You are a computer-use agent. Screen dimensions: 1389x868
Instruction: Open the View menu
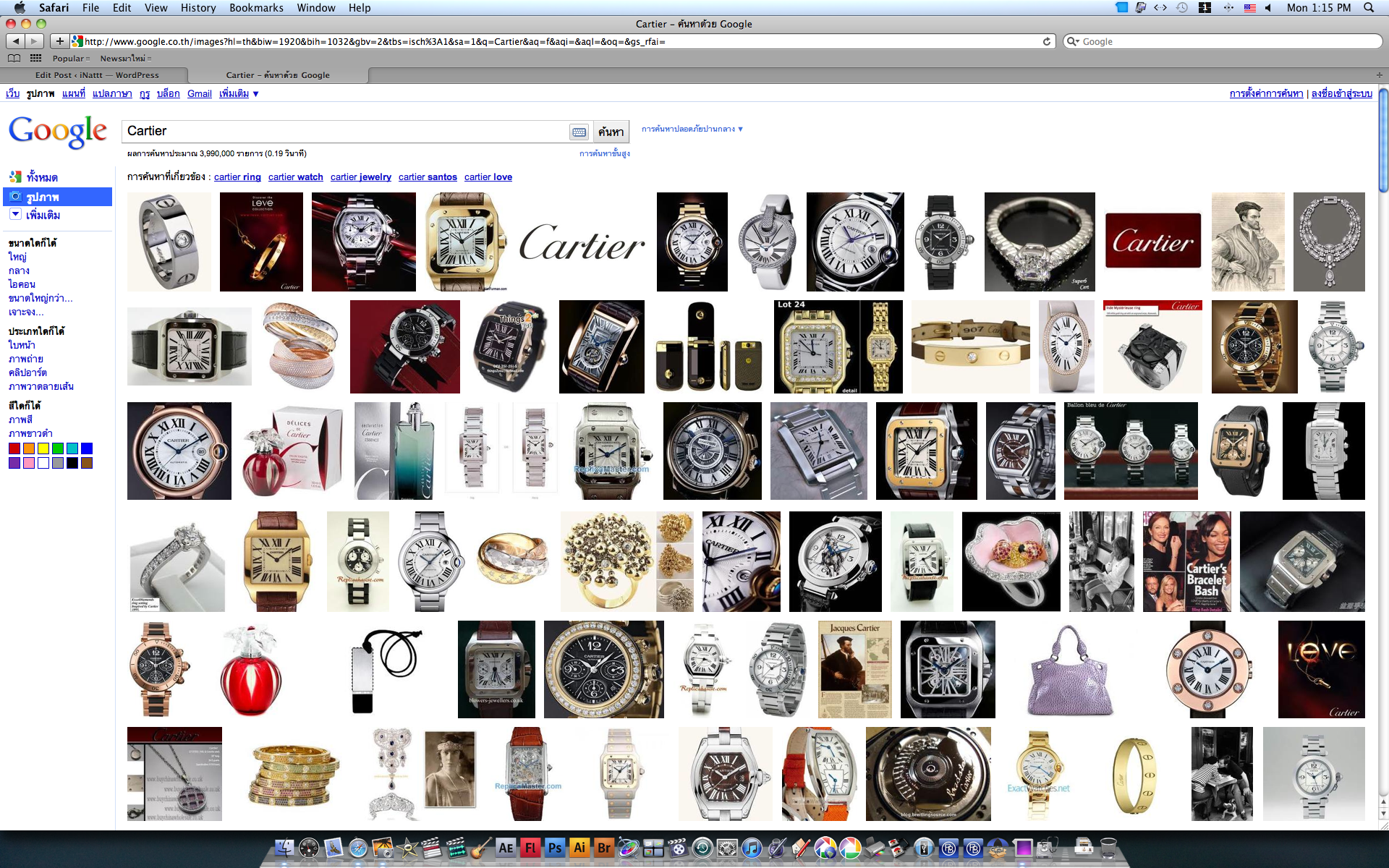[156, 7]
